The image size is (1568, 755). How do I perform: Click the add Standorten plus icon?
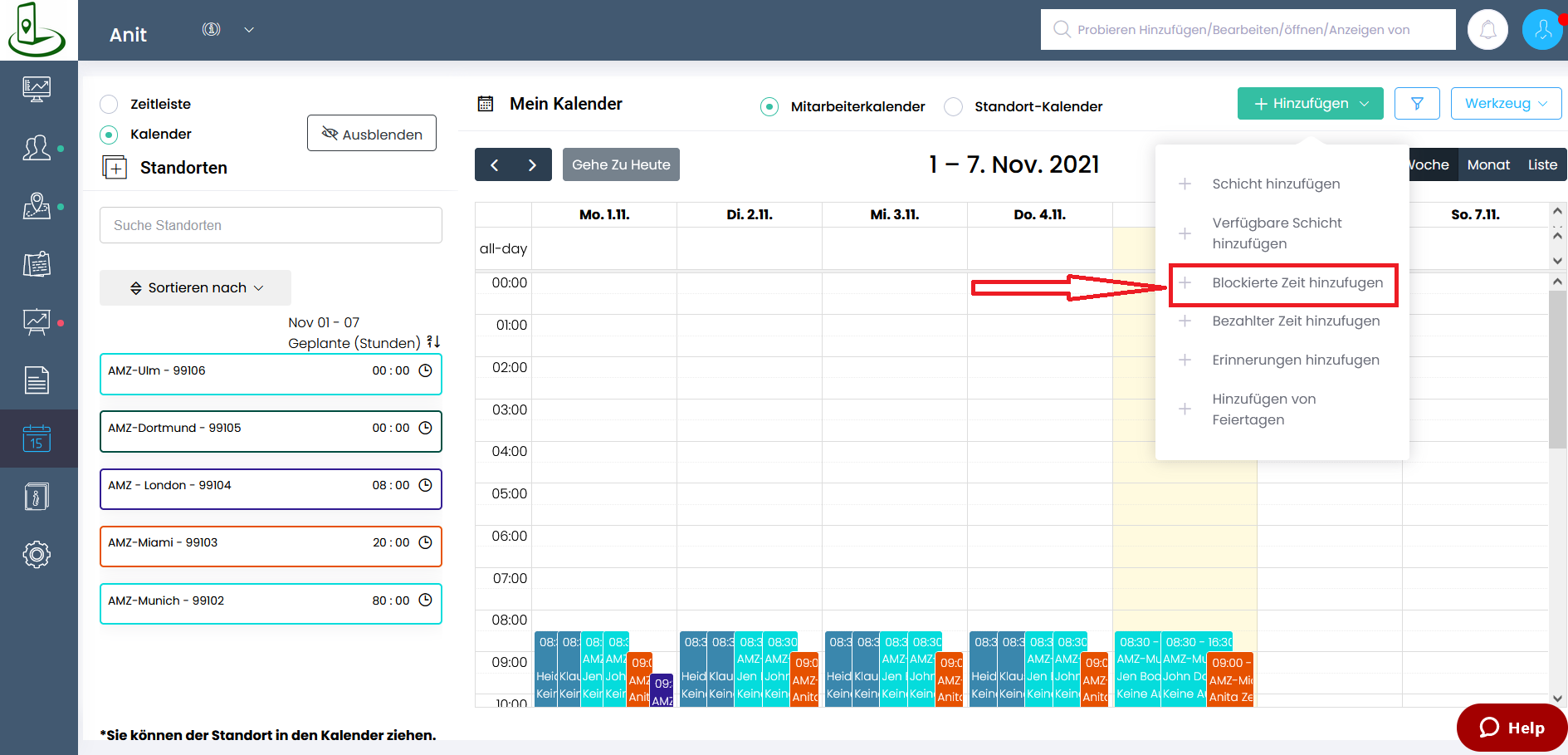tap(115, 168)
